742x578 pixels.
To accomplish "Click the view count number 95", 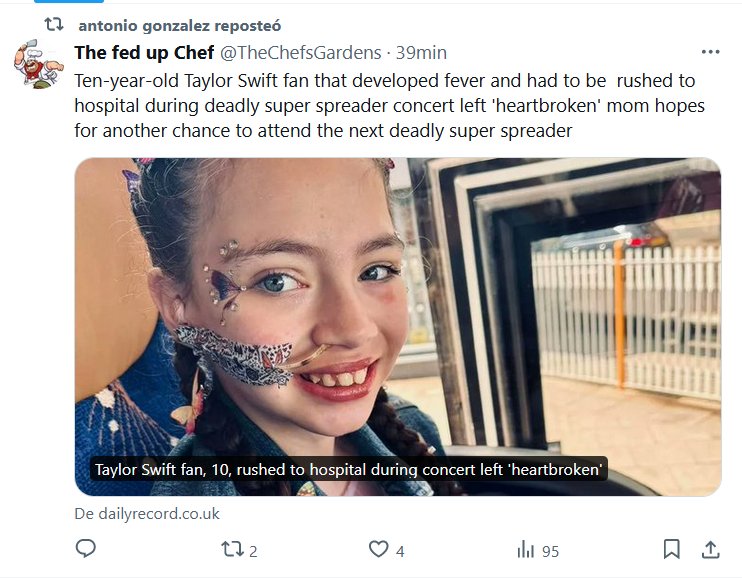I will point(550,550).
